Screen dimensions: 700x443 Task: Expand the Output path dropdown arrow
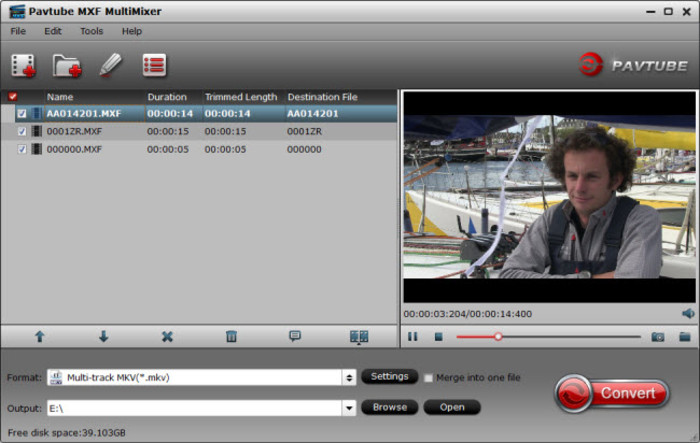click(349, 408)
